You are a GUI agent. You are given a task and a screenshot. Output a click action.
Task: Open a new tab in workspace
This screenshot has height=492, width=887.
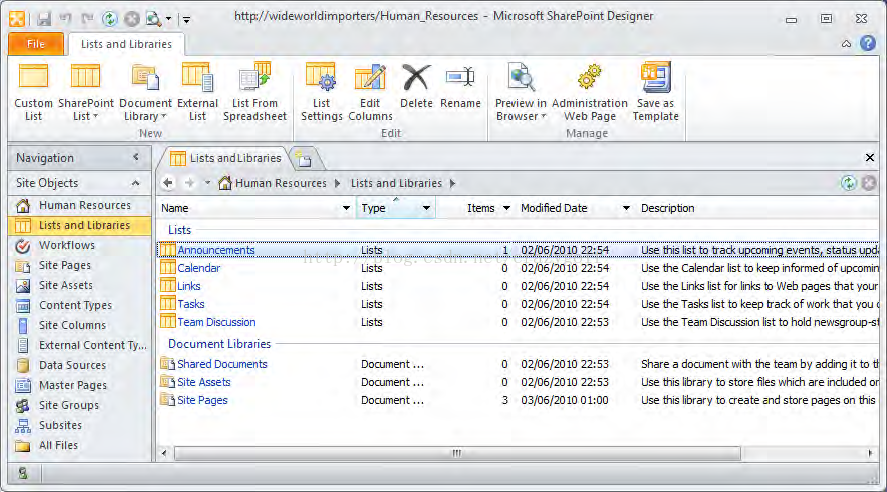(x=304, y=159)
